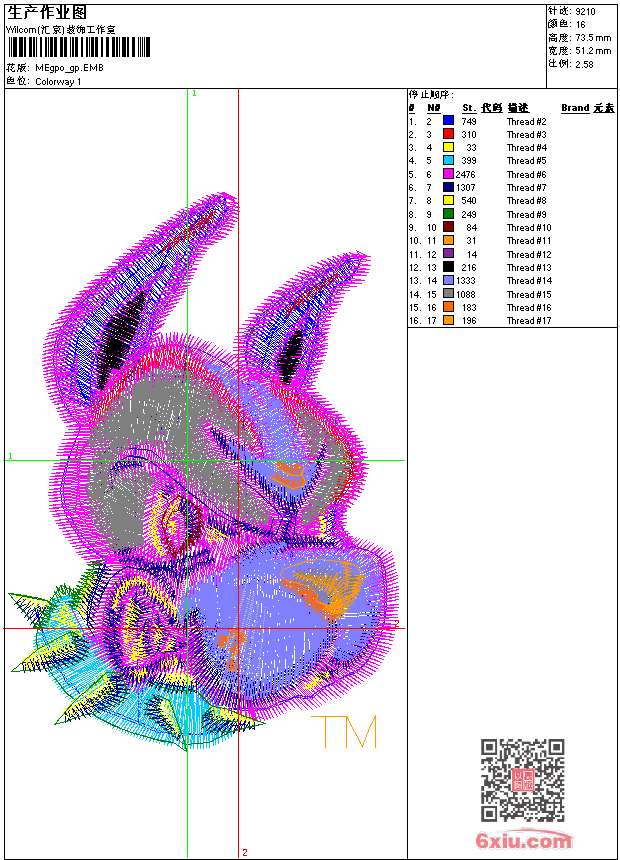Select the magenta swatch for Thread #6
This screenshot has width=620, height=860.
448,174
